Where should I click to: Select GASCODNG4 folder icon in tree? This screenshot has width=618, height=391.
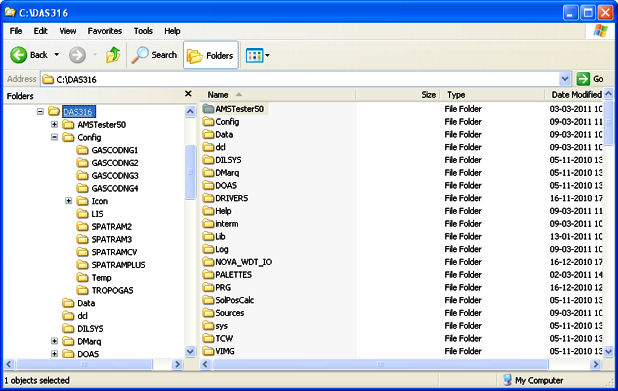[x=82, y=188]
